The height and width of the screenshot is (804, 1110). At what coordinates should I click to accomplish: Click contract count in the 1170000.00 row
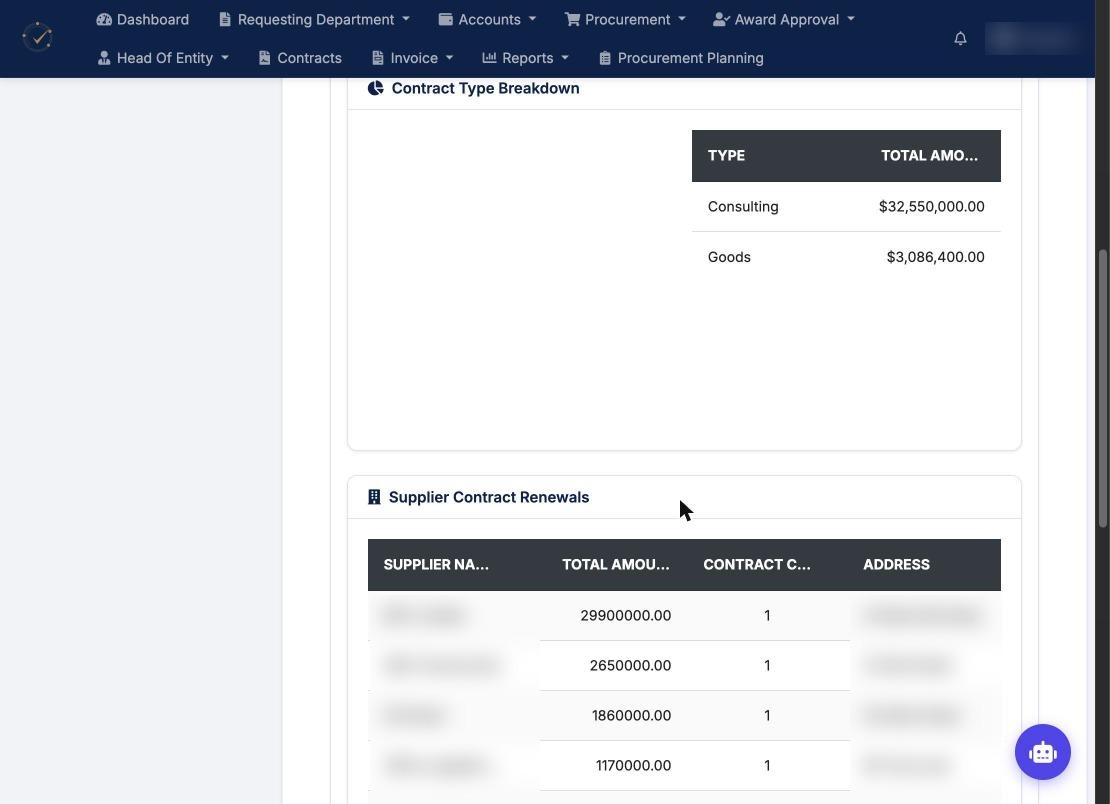767,766
